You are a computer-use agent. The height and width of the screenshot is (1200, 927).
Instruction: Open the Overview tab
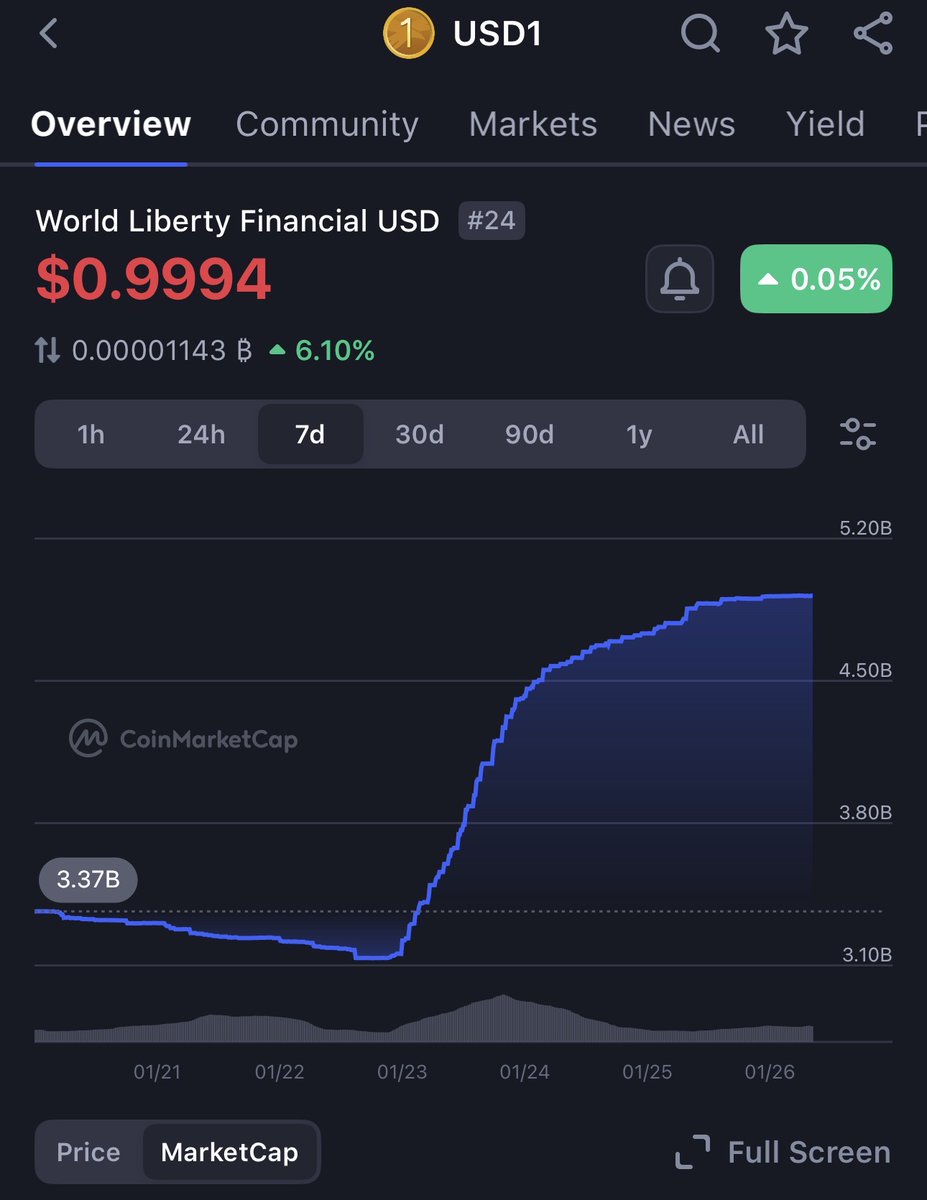111,124
